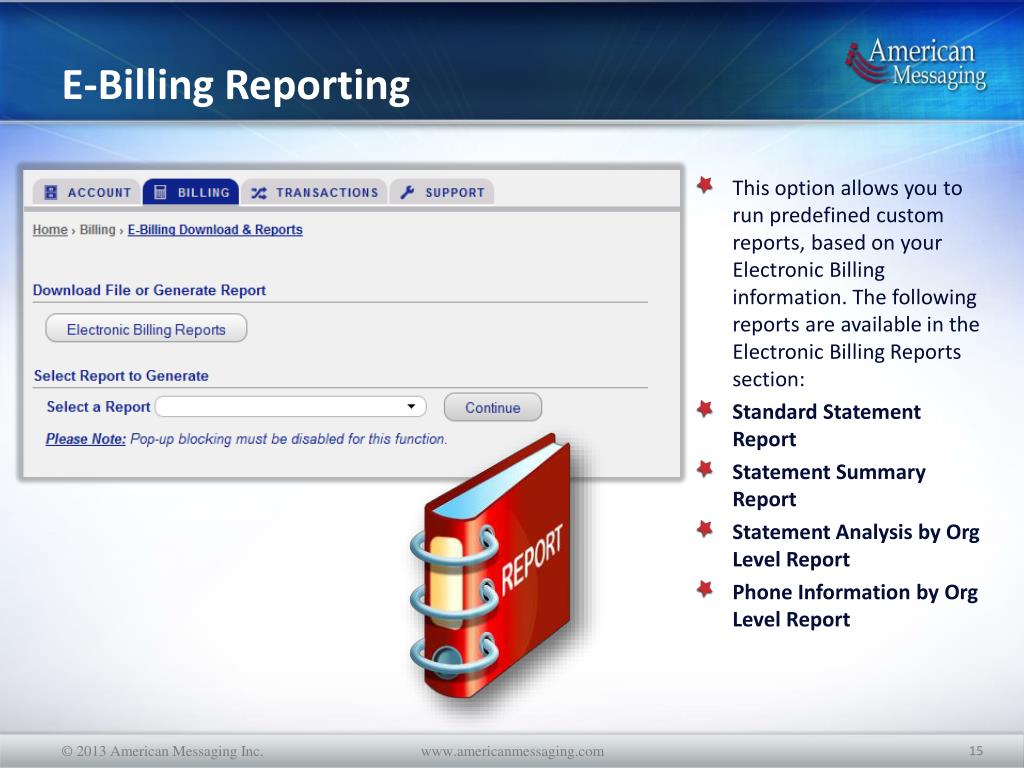This screenshot has height=768, width=1024.
Task: Click the Please Note link
Action: pos(86,439)
